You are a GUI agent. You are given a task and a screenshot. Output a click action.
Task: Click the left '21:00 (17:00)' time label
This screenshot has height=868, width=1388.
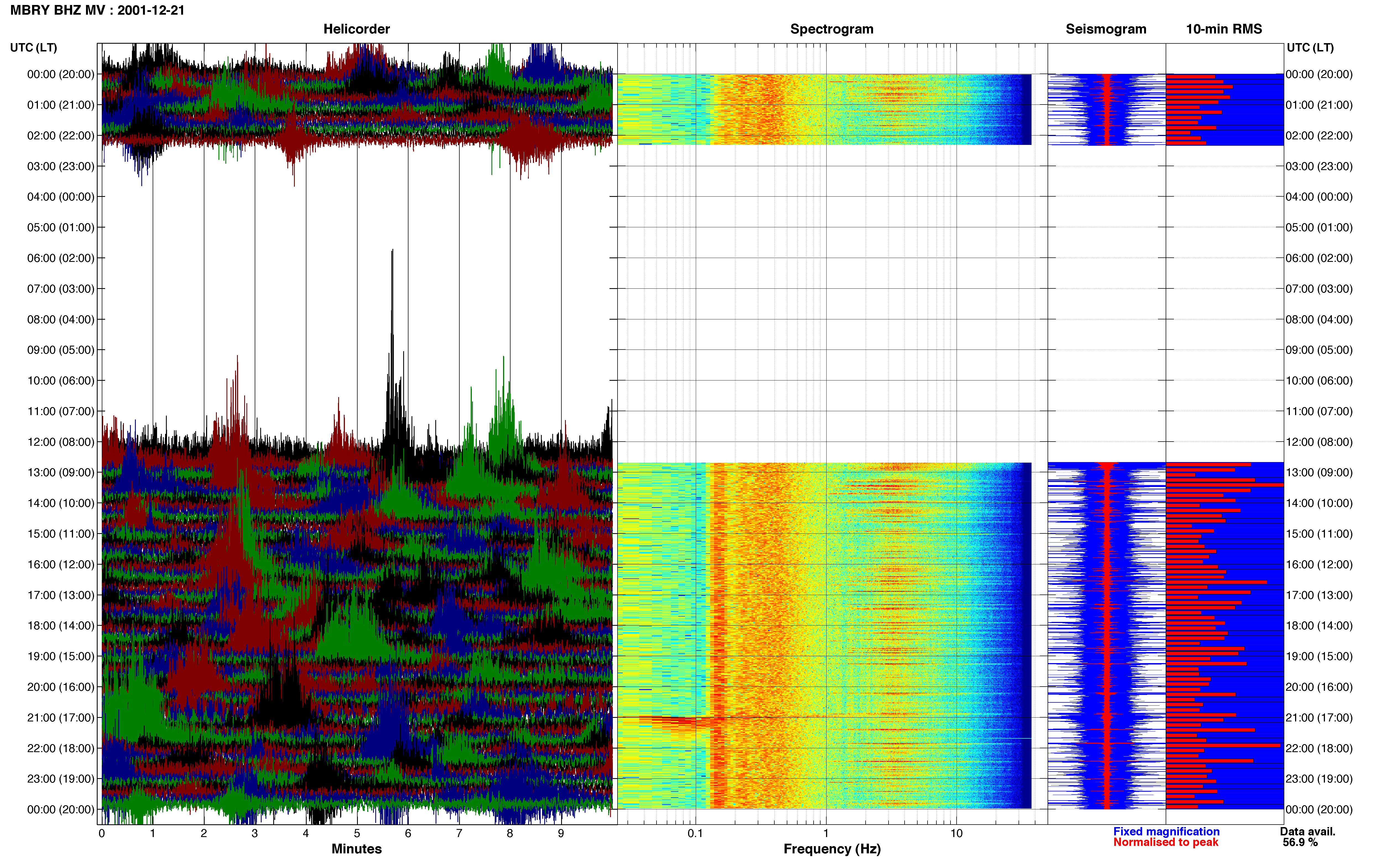61,718
